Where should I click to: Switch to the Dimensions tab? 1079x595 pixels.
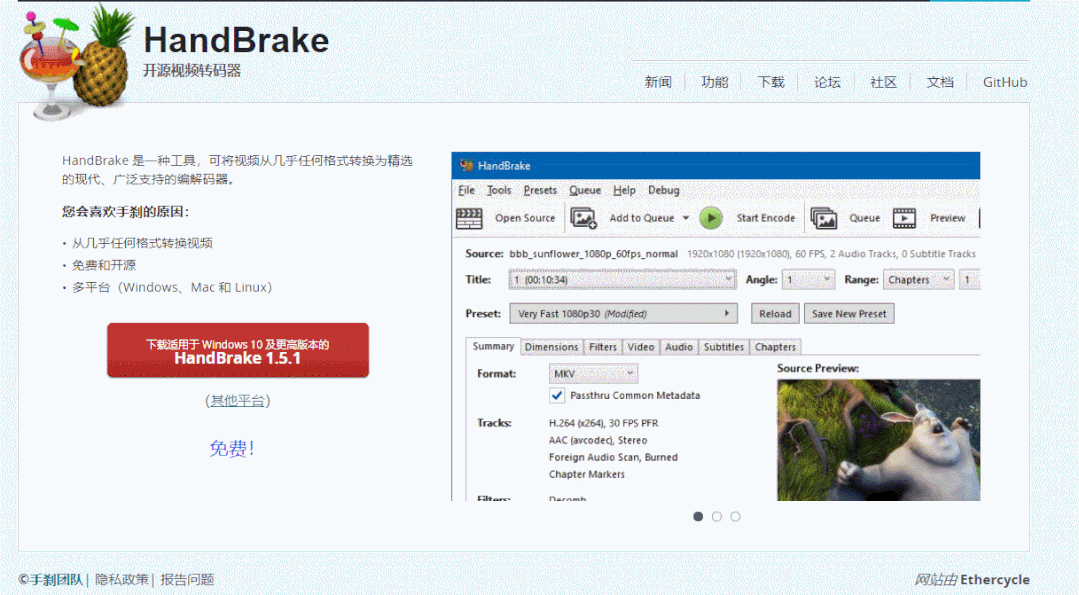(549, 346)
